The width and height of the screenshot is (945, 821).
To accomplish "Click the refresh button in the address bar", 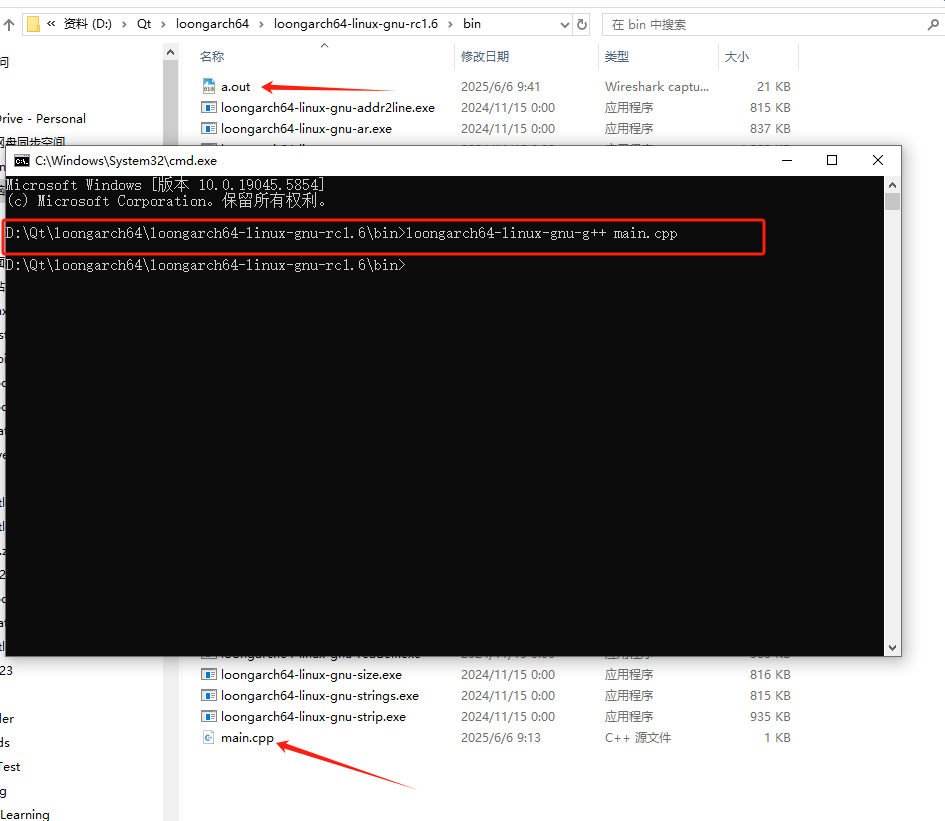I will 582,25.
